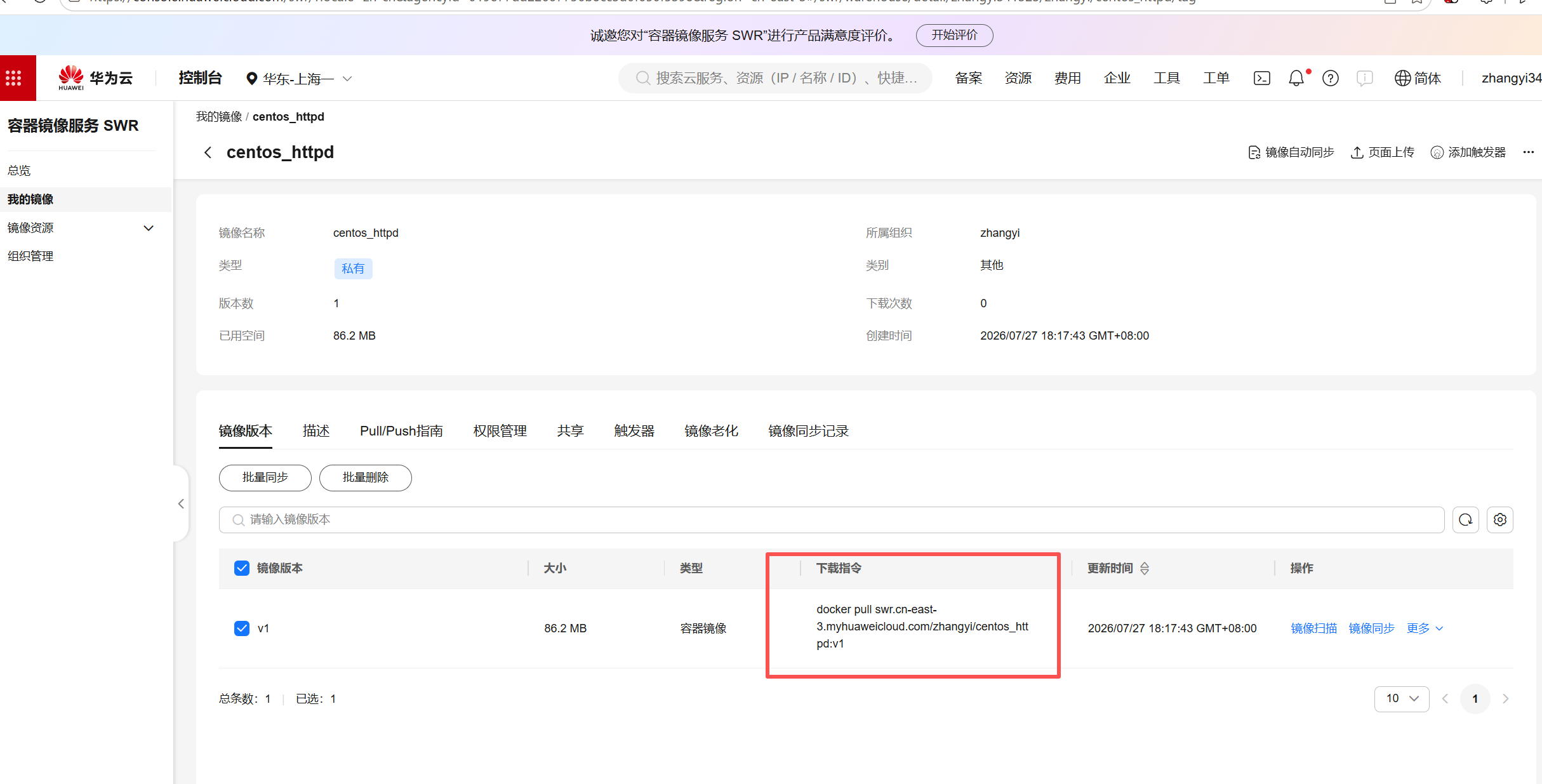Switch to the 权限管理 tab
The width and height of the screenshot is (1542, 784).
[500, 431]
